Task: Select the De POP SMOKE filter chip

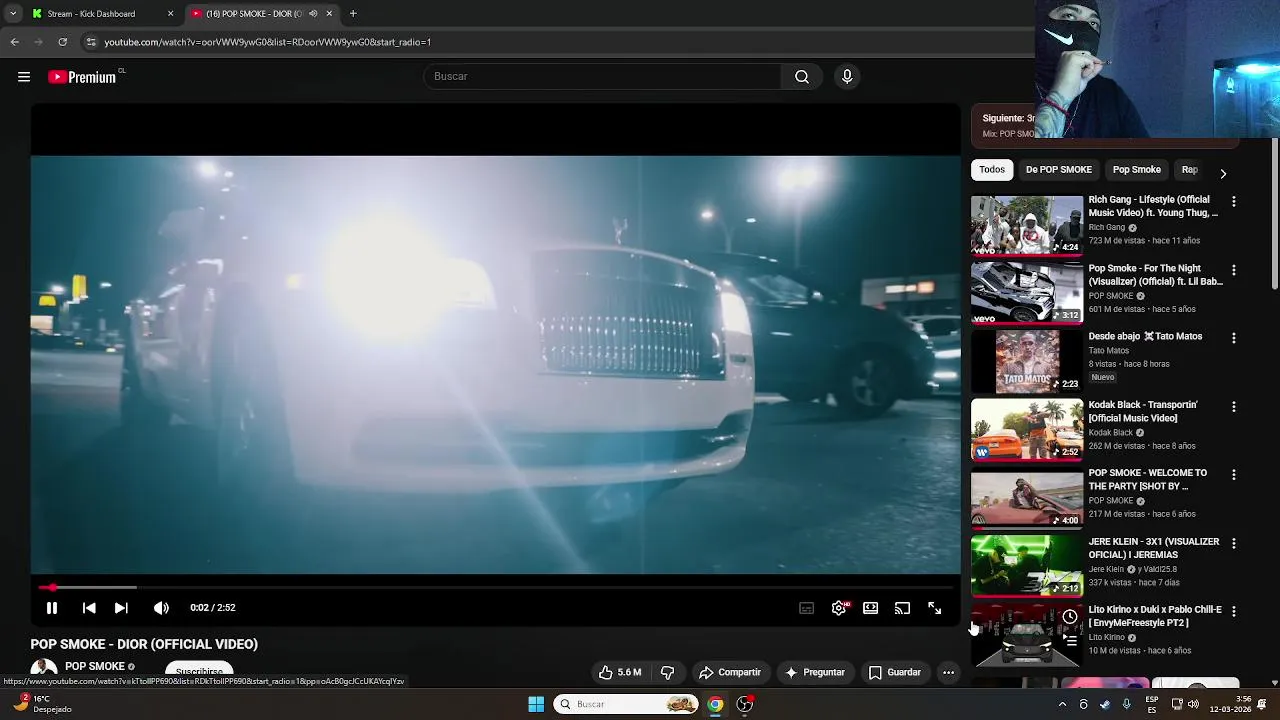Action: tap(1058, 170)
